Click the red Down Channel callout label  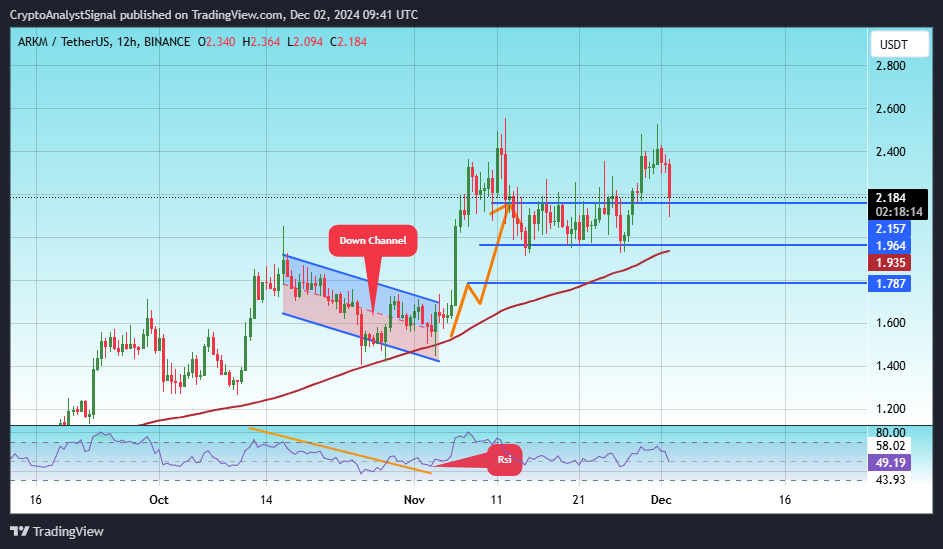(x=373, y=241)
